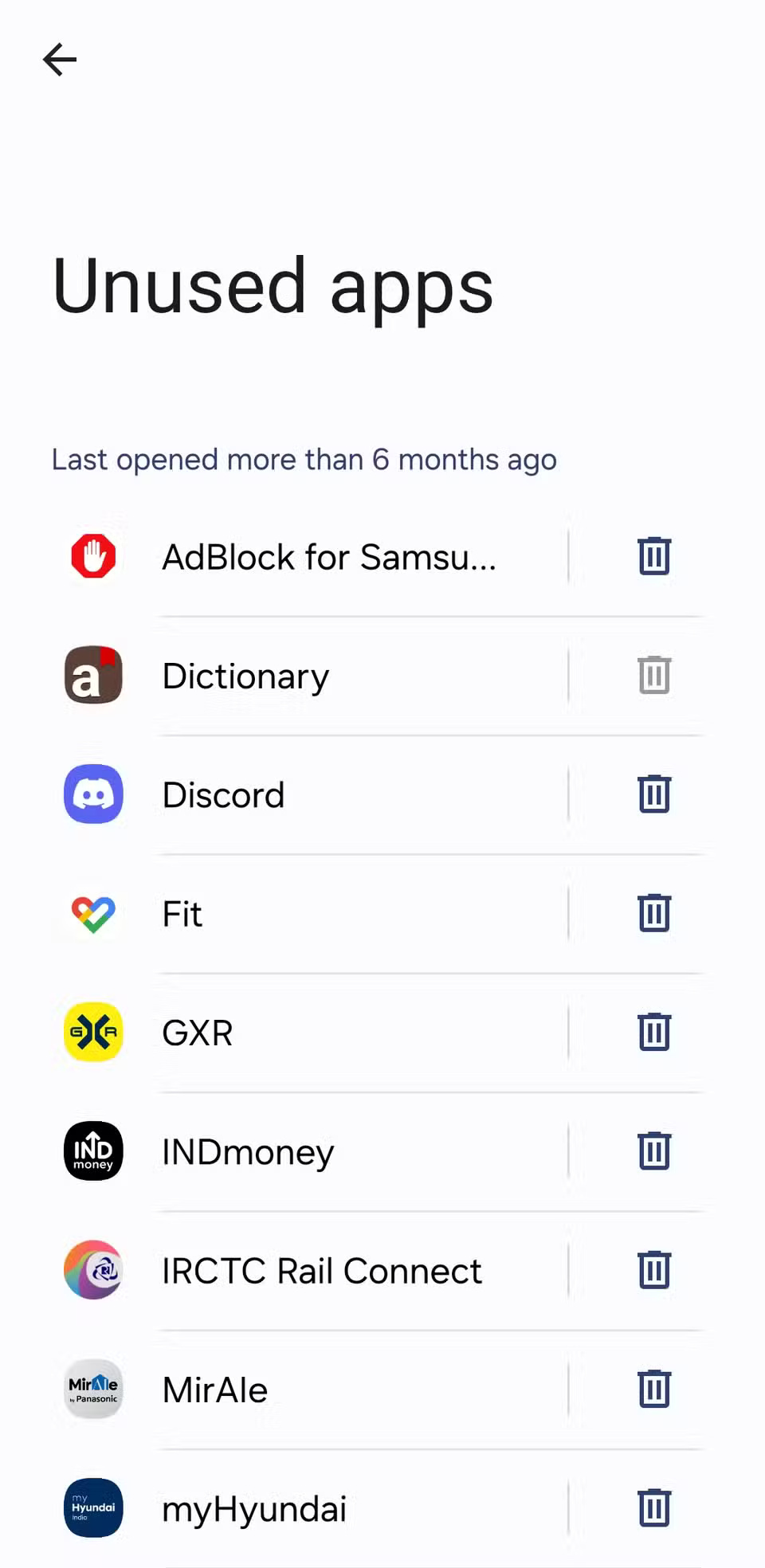Open the Fit app entry
The image size is (765, 1568).
(x=182, y=914)
